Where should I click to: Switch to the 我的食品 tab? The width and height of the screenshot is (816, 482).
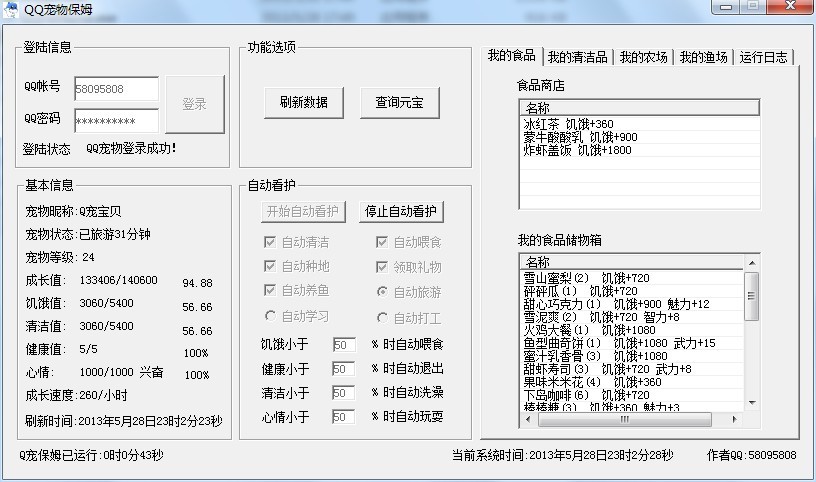point(512,55)
